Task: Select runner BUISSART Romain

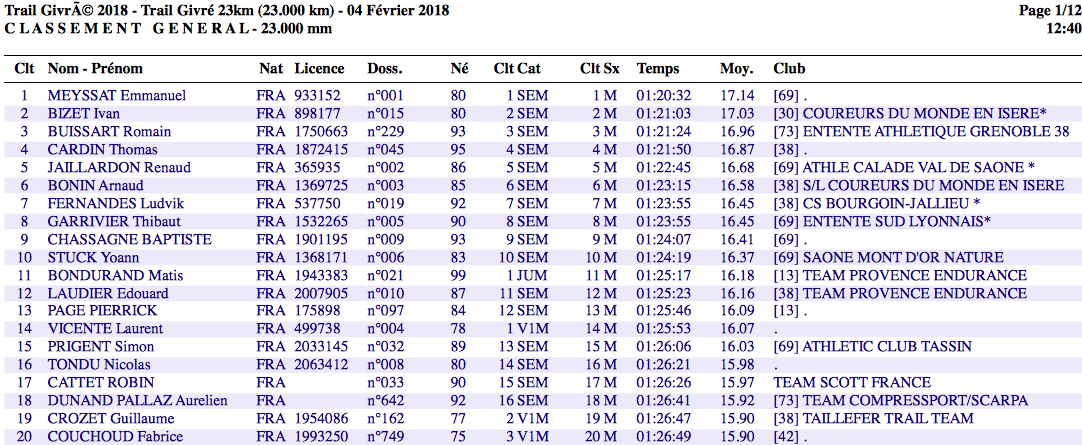Action: click(109, 132)
